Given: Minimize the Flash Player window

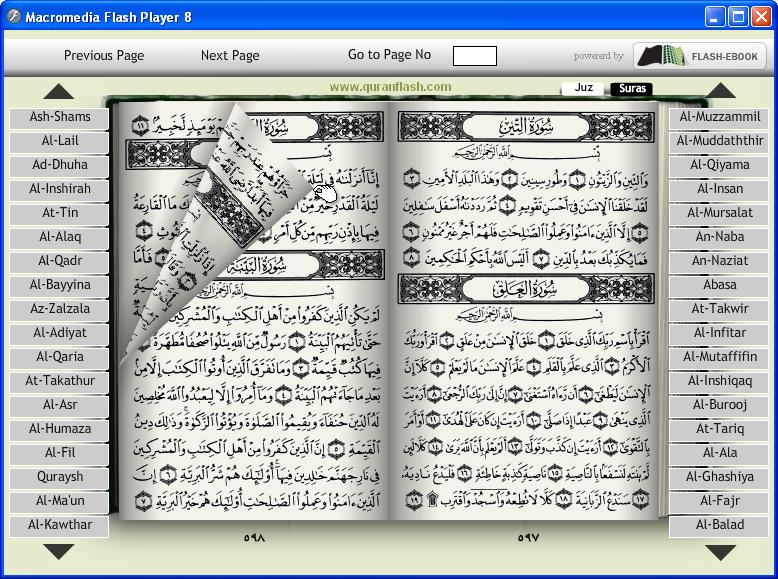Looking at the screenshot, I should tap(714, 17).
